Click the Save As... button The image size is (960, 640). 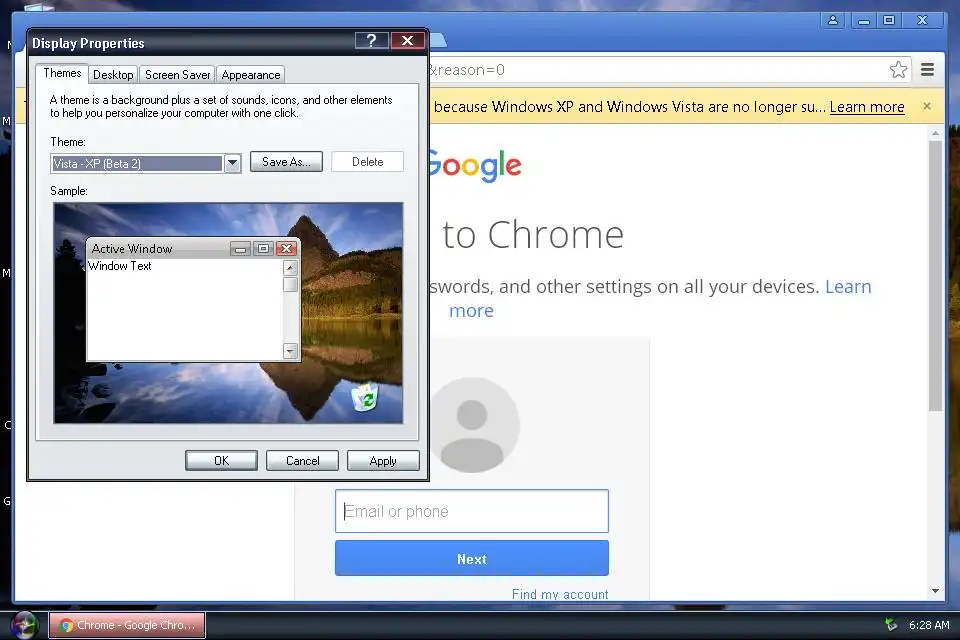[x=286, y=162]
